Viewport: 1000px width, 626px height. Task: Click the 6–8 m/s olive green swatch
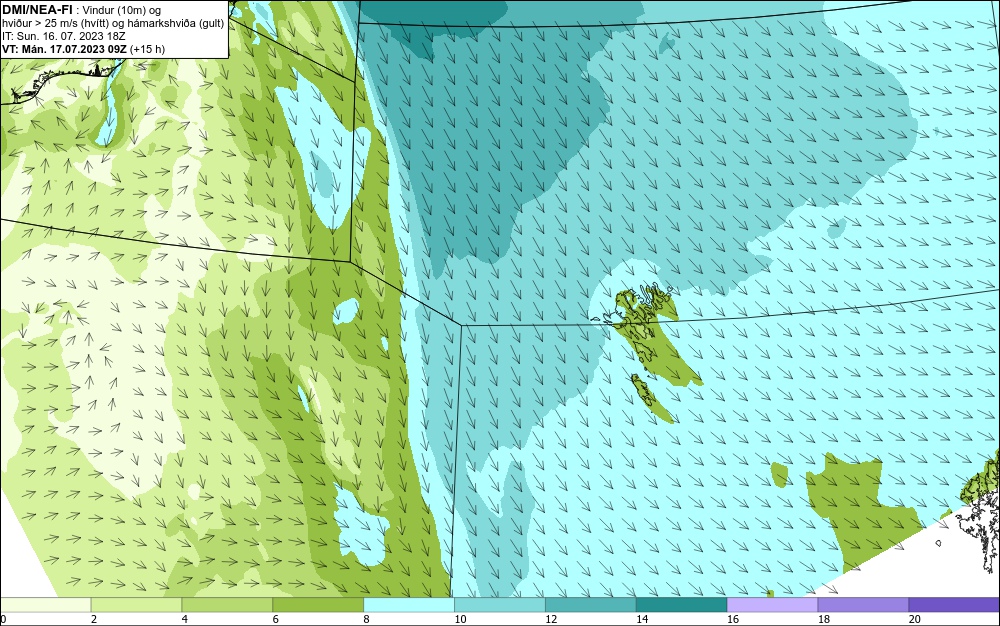(318, 604)
